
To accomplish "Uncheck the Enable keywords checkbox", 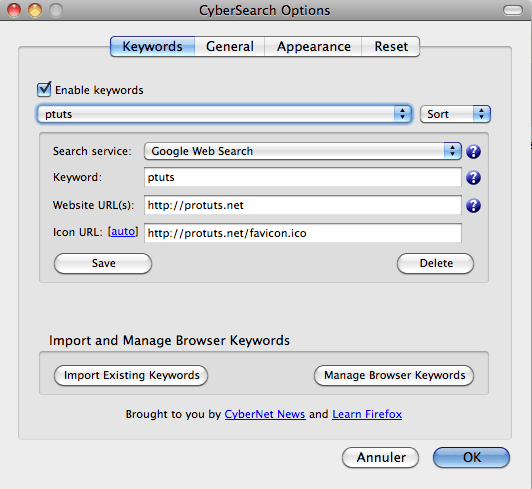I will point(44,90).
